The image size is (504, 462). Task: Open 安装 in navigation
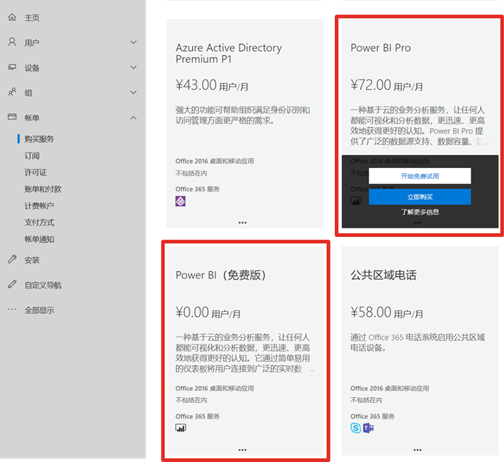[32, 260]
